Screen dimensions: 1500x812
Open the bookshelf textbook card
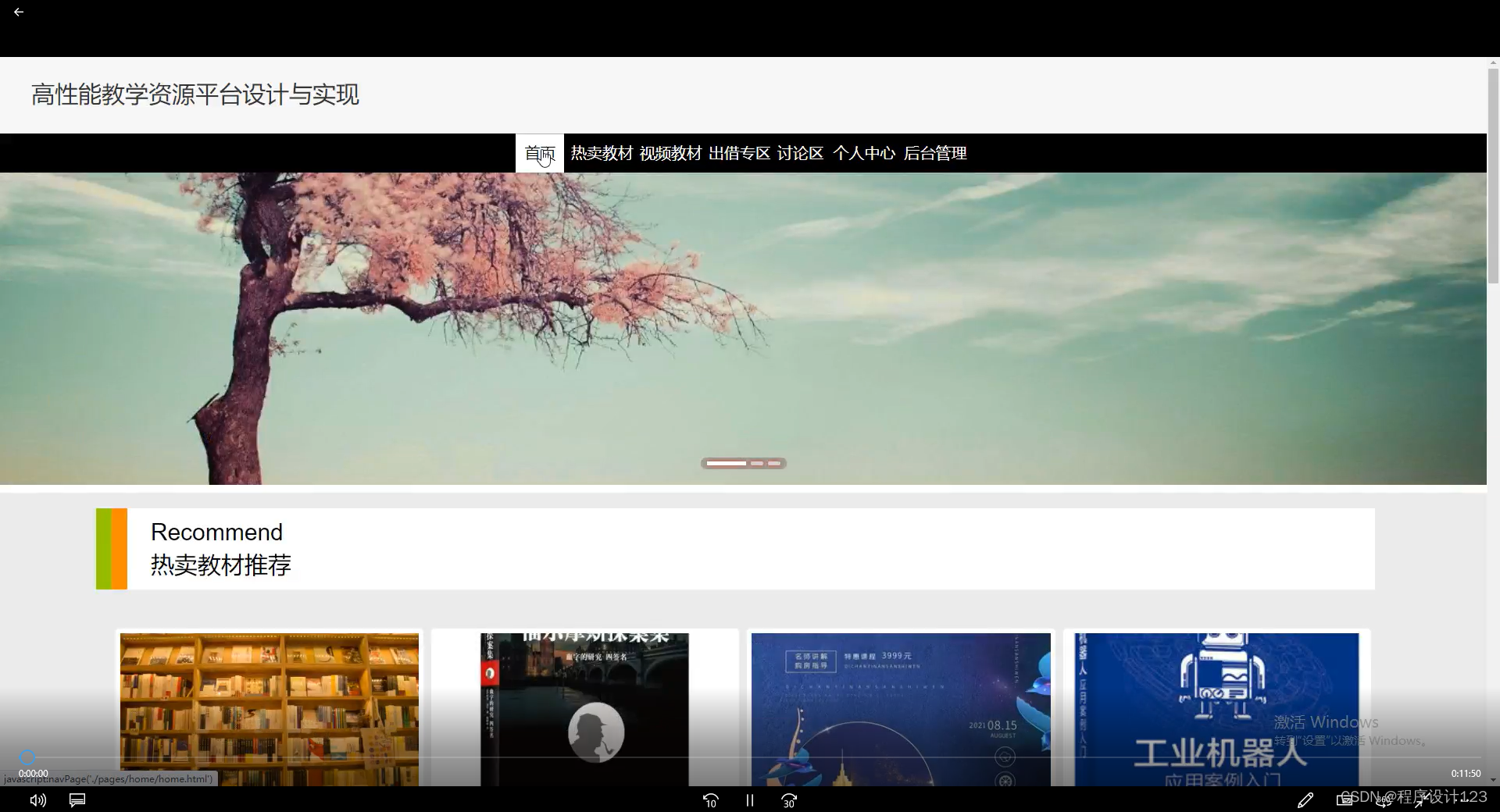click(270, 709)
